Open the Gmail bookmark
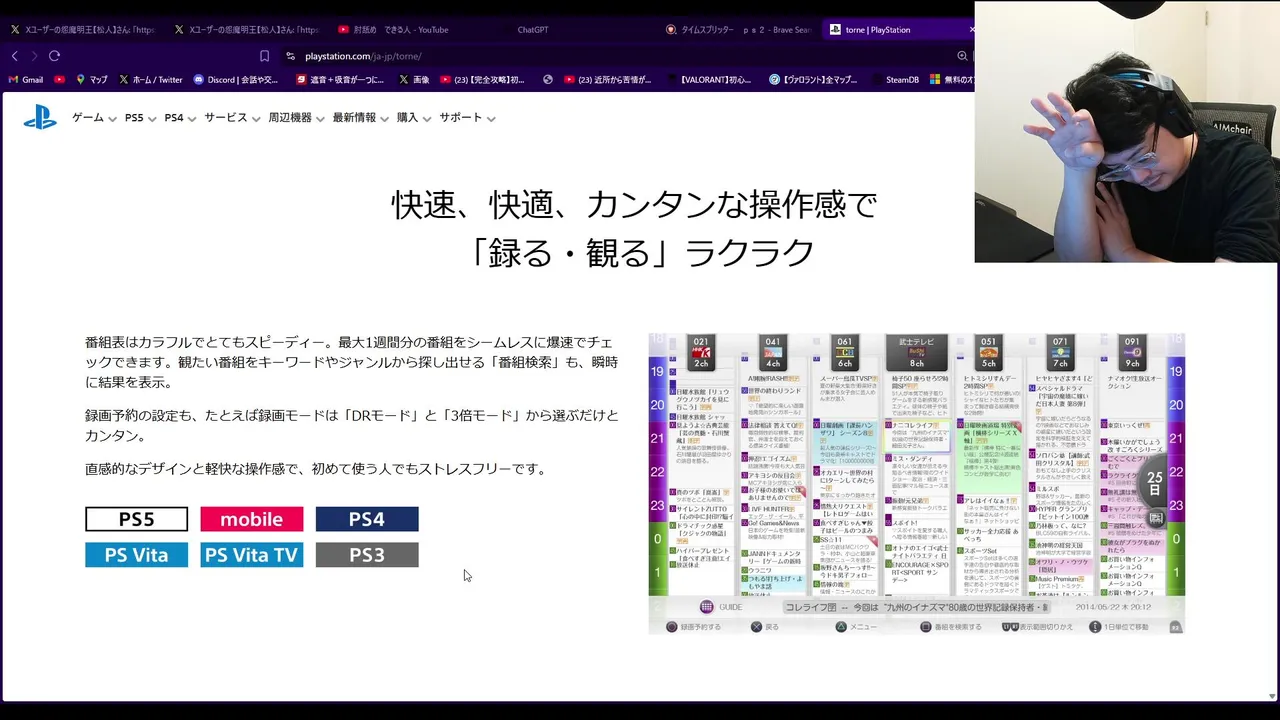 click(x=26, y=80)
